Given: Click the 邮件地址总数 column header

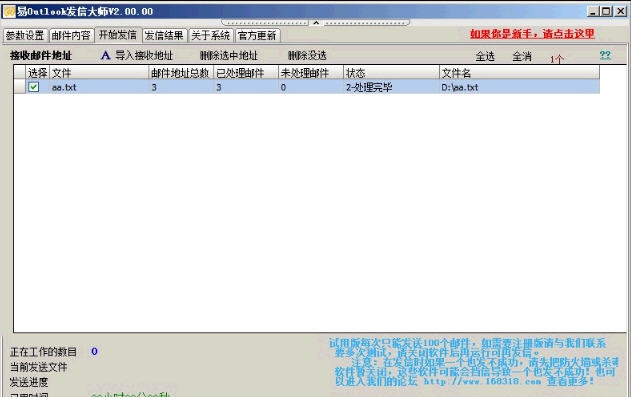Looking at the screenshot, I should click(x=181, y=73).
